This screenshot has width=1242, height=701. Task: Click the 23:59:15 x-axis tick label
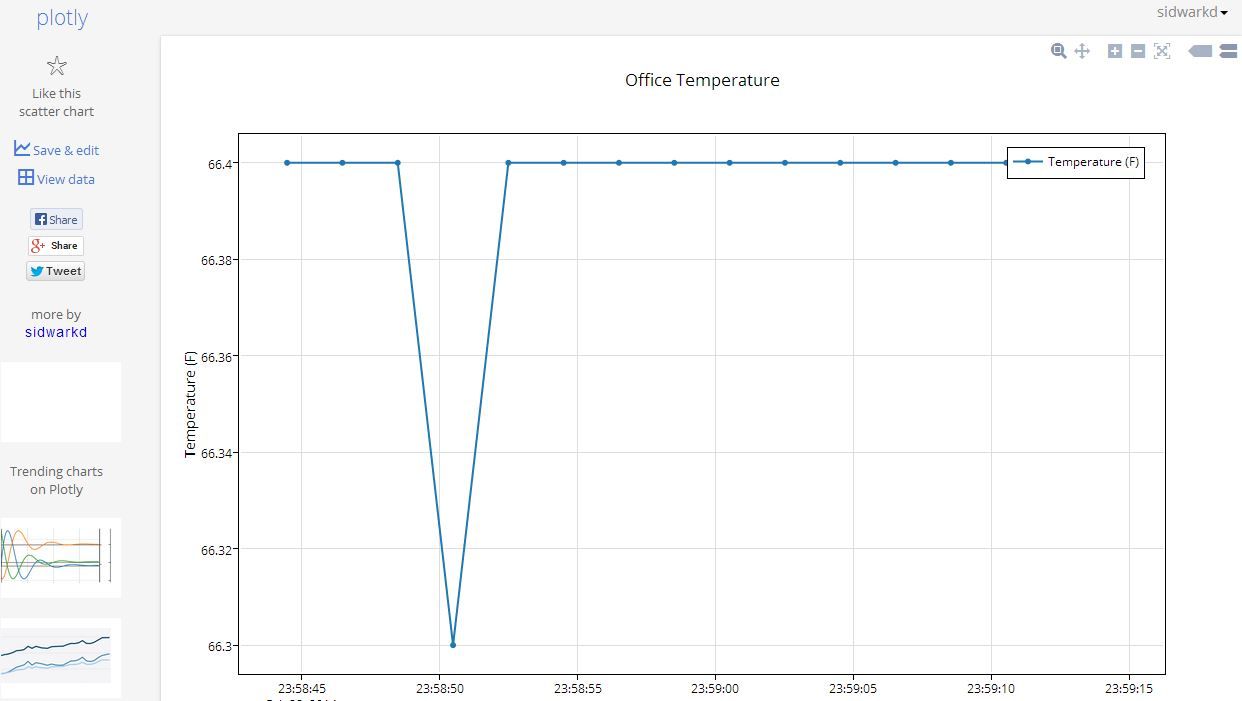pos(1129,689)
